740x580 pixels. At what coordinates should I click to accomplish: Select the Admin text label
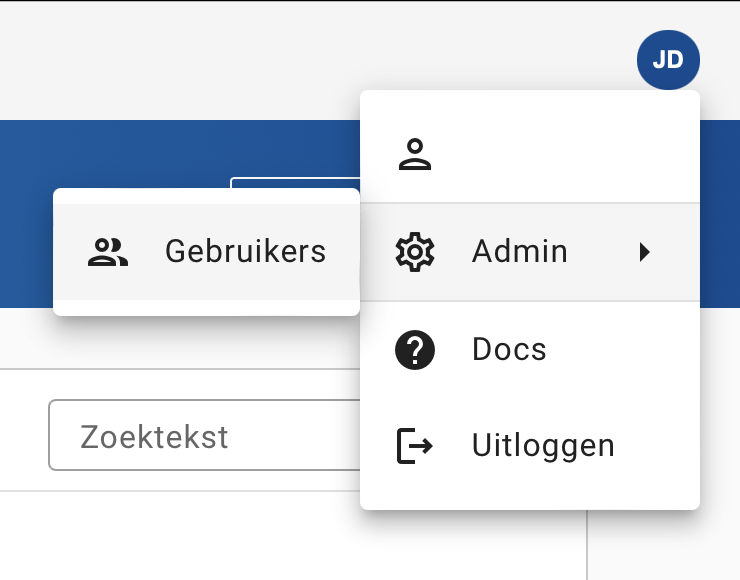coord(519,252)
